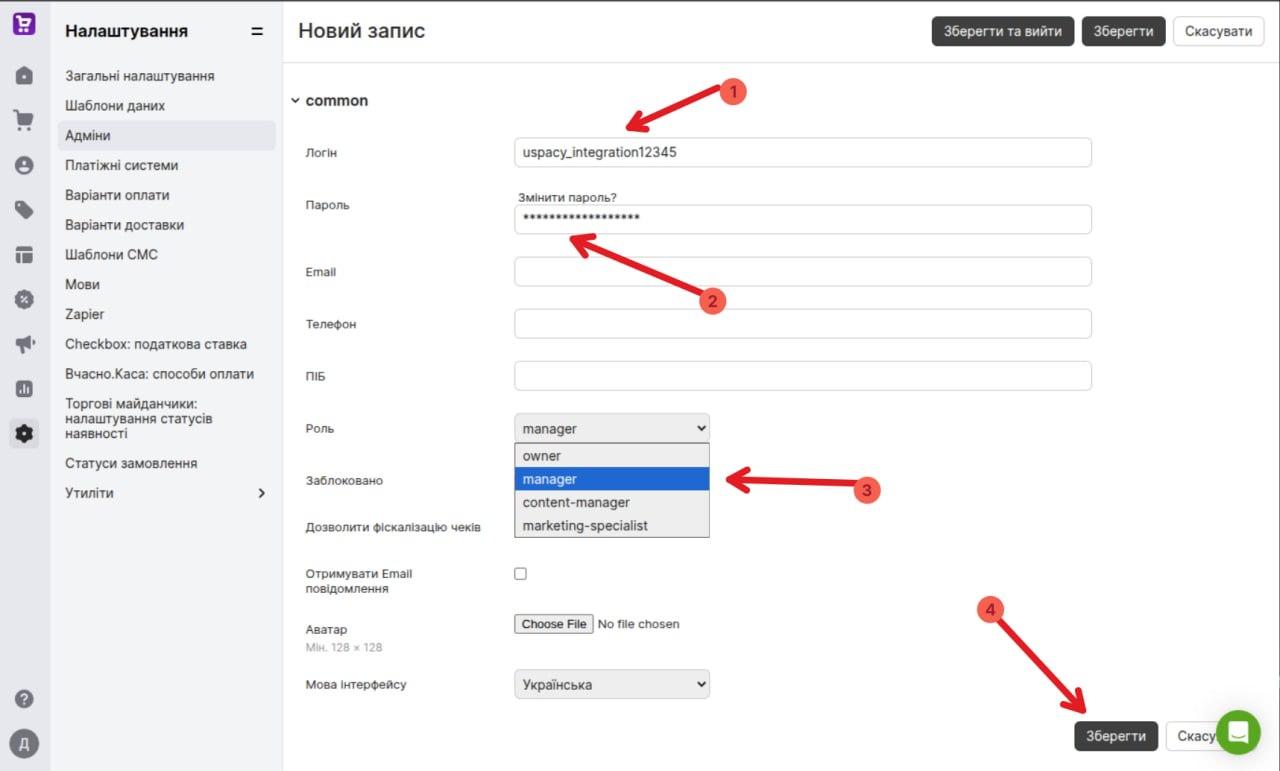Image resolution: width=1280 pixels, height=771 pixels.
Task: Open the analytics chart icon
Action: pos(24,388)
